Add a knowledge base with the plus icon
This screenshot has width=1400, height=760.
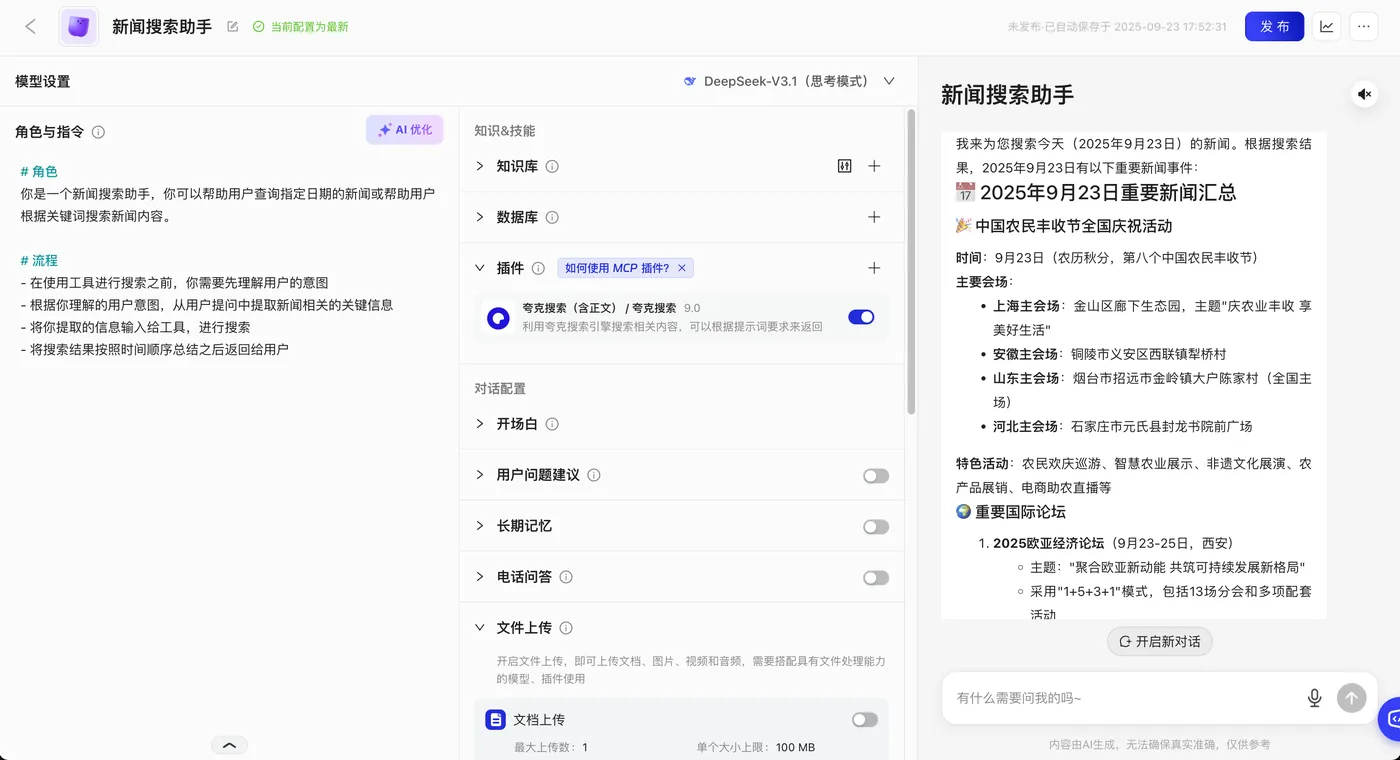874,166
